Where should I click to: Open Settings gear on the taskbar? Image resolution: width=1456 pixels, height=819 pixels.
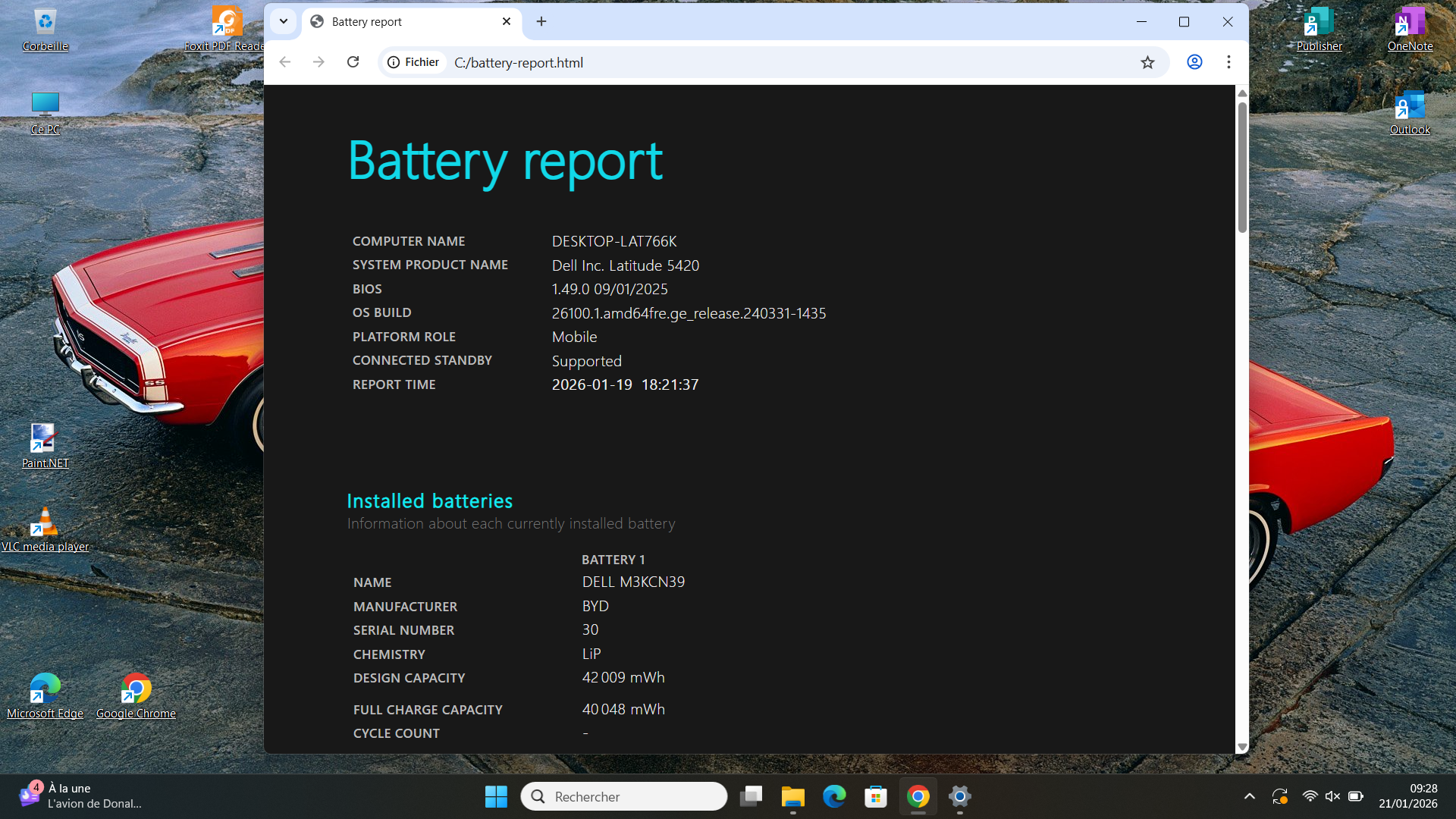tap(959, 796)
